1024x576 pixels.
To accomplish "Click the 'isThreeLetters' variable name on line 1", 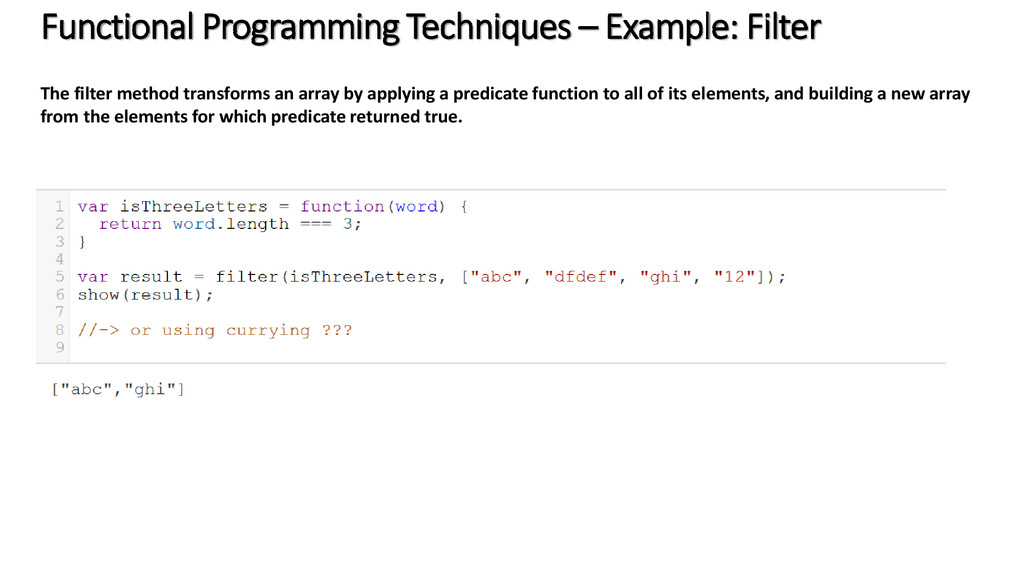I will pos(193,206).
